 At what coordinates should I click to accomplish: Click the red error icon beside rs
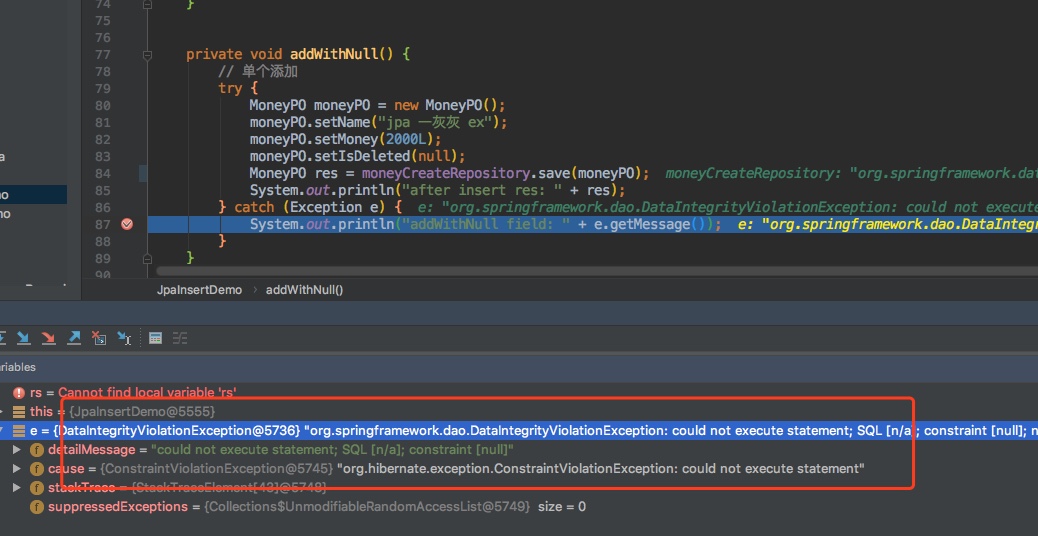(x=19, y=393)
